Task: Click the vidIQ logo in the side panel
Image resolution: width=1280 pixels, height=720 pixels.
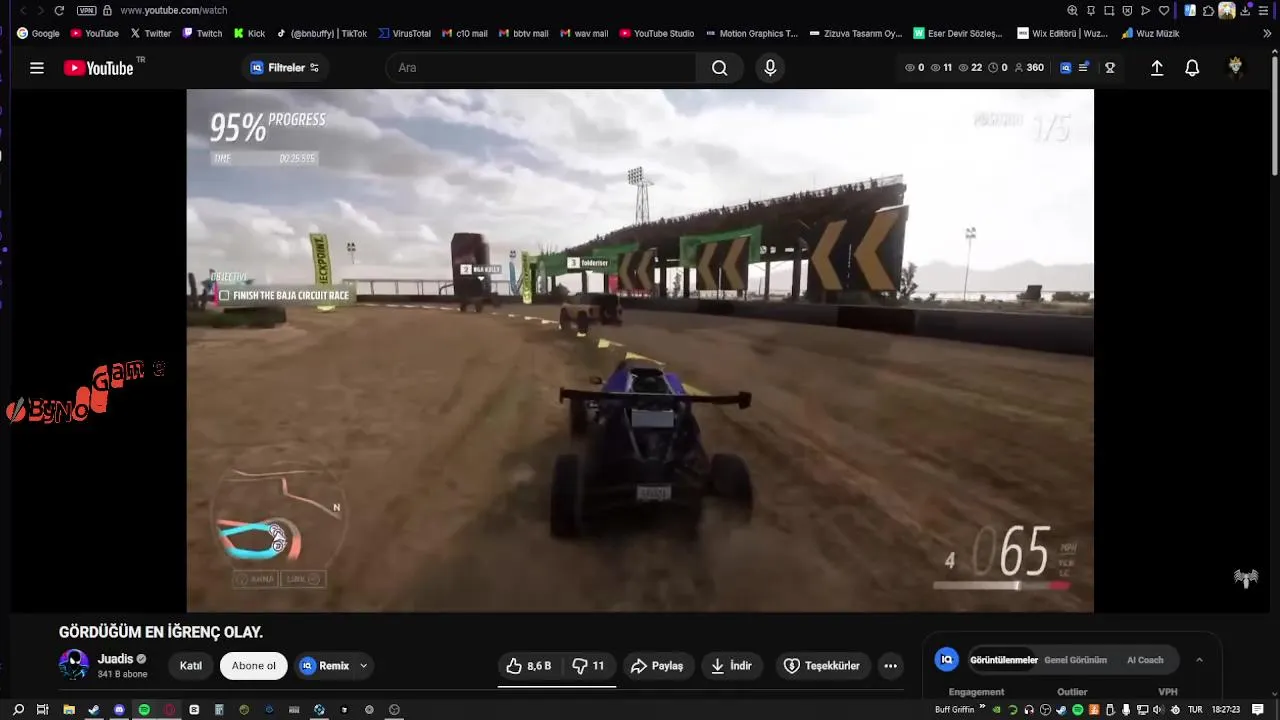Action: [946, 660]
